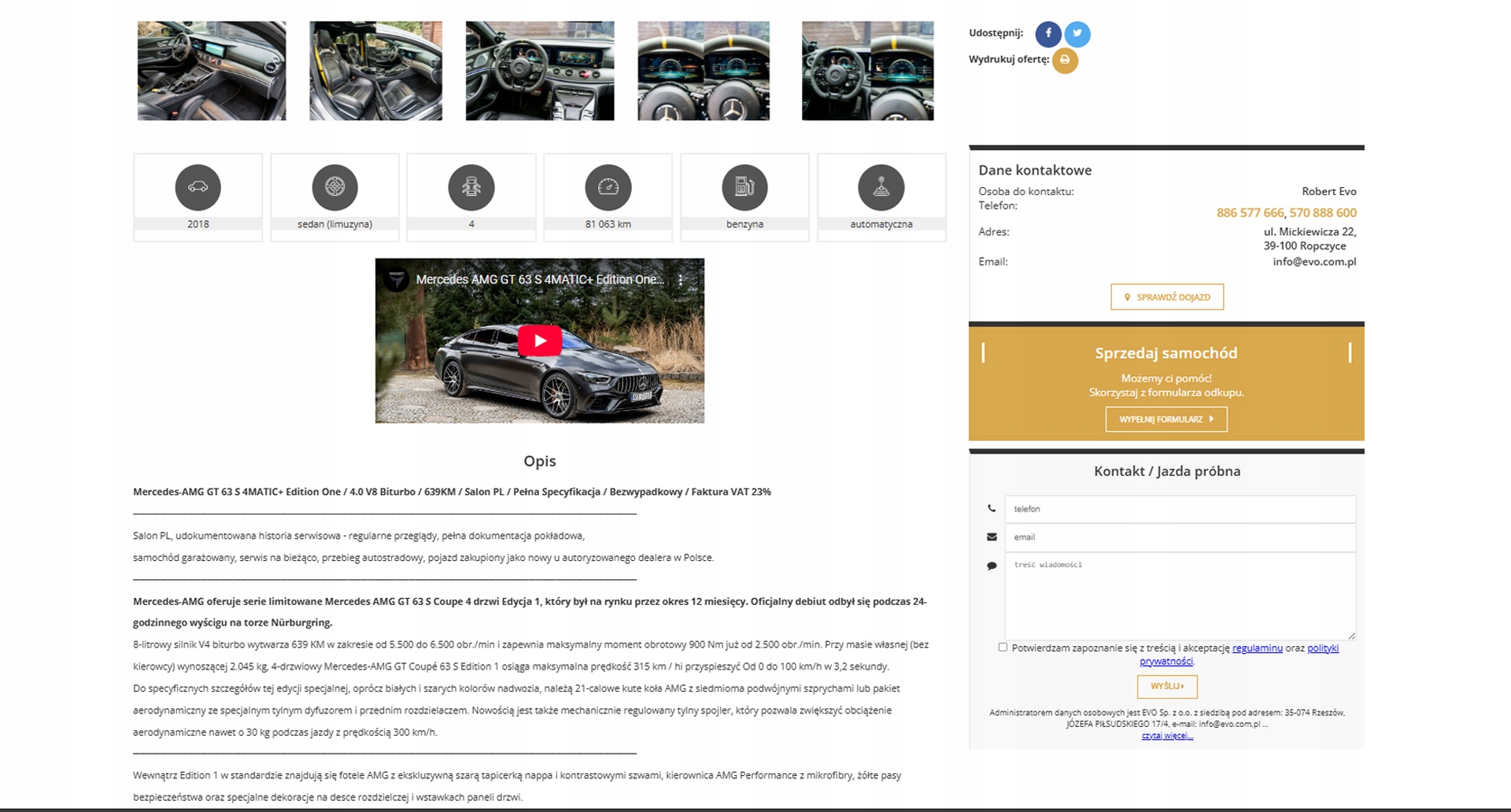Click the Wyślij submit button

1167,686
